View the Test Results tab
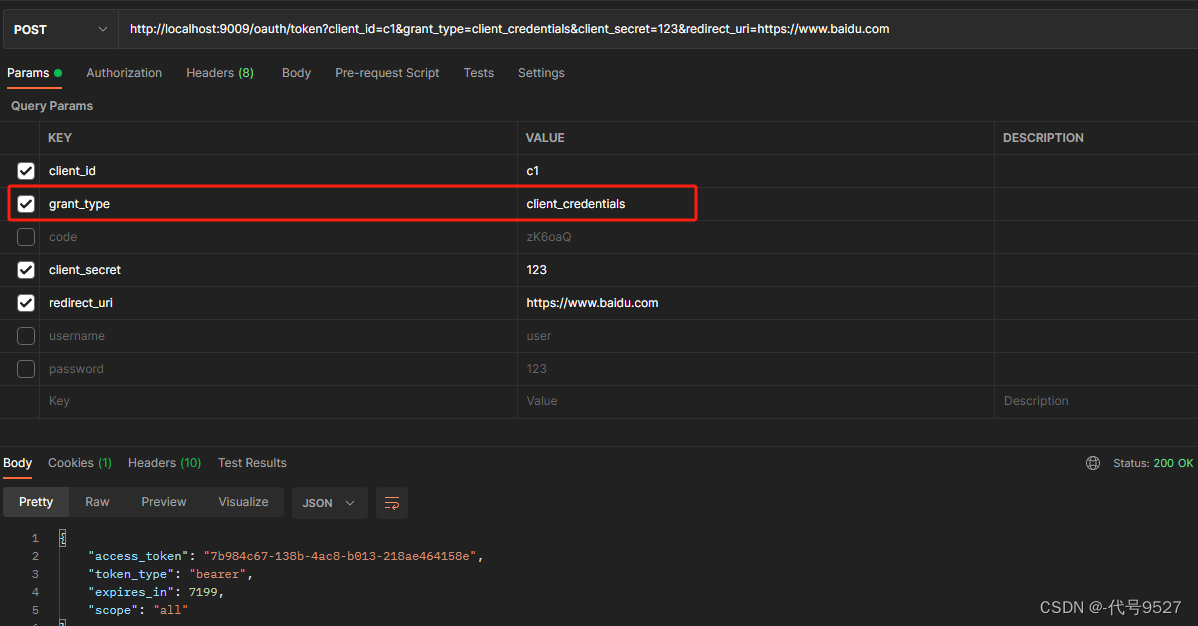Image resolution: width=1198 pixels, height=626 pixels. [x=252, y=463]
